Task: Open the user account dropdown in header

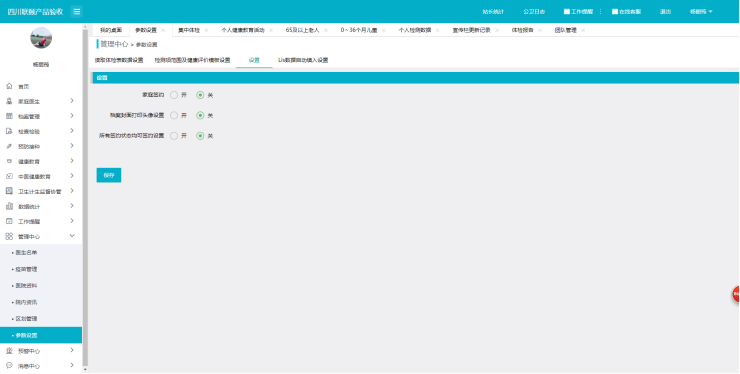Action: [x=701, y=11]
